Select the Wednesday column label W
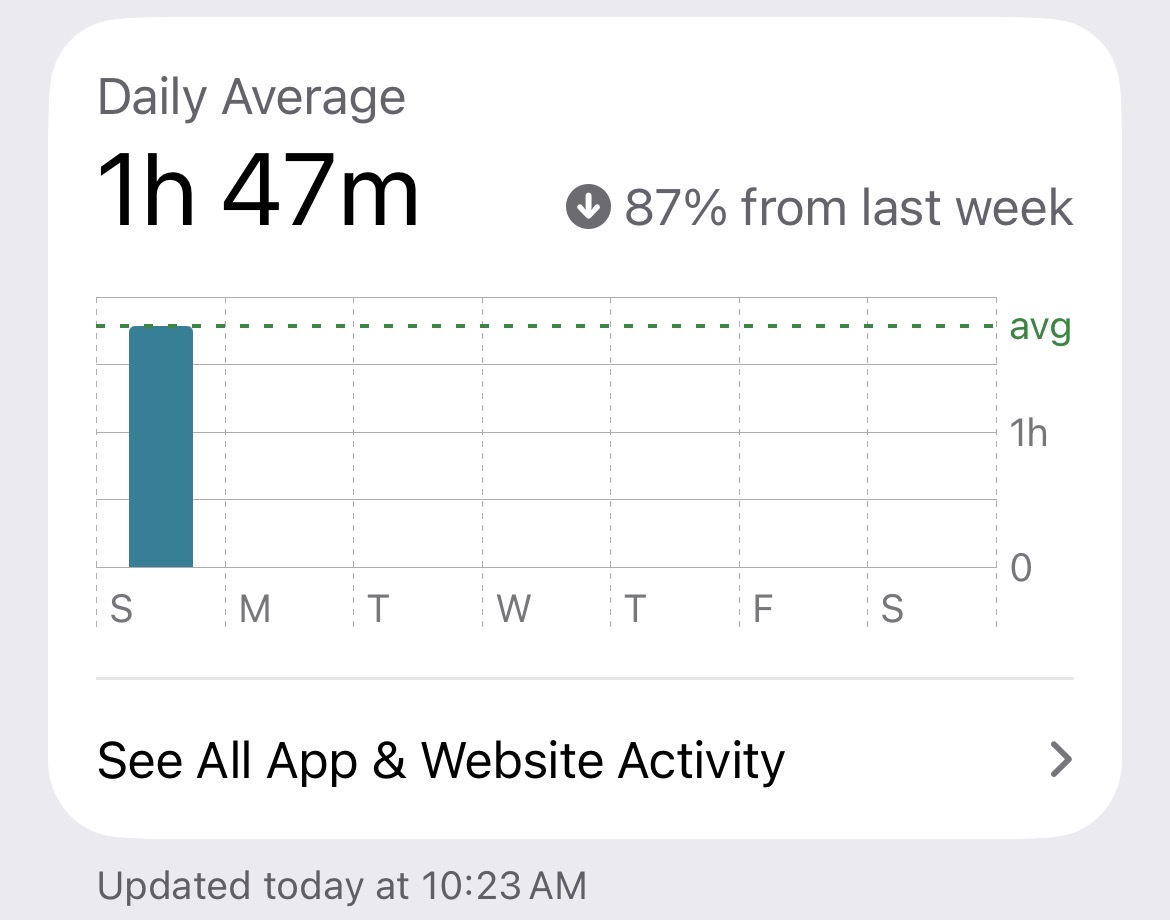This screenshot has width=1170, height=920. (x=514, y=609)
